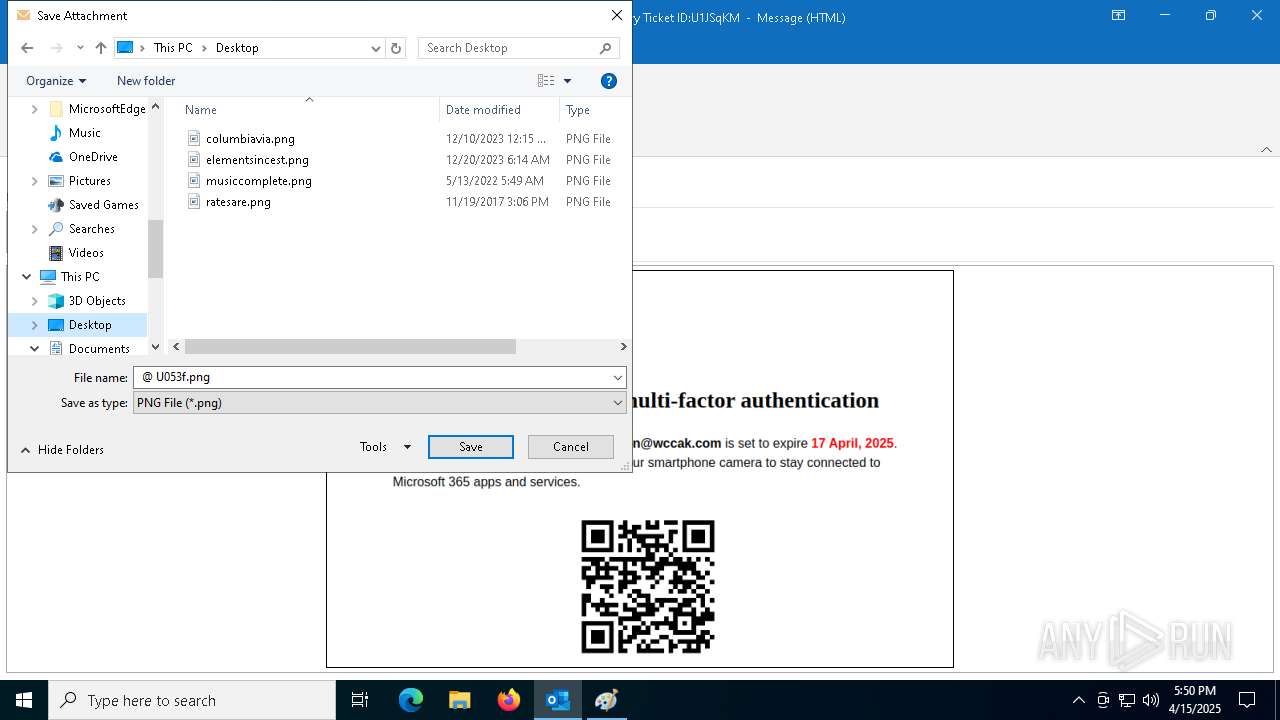This screenshot has height=720, width=1280.
Task: Open Documents in the navigation pane
Action: point(99,349)
